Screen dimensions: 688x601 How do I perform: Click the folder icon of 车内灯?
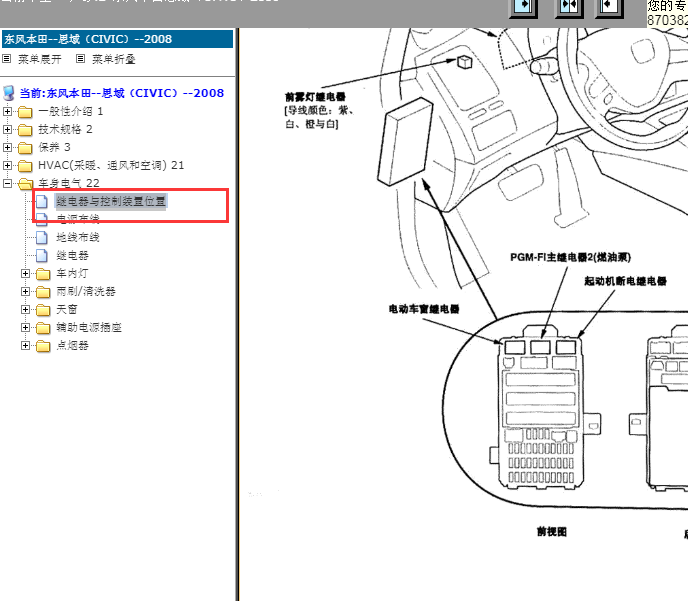(x=43, y=274)
